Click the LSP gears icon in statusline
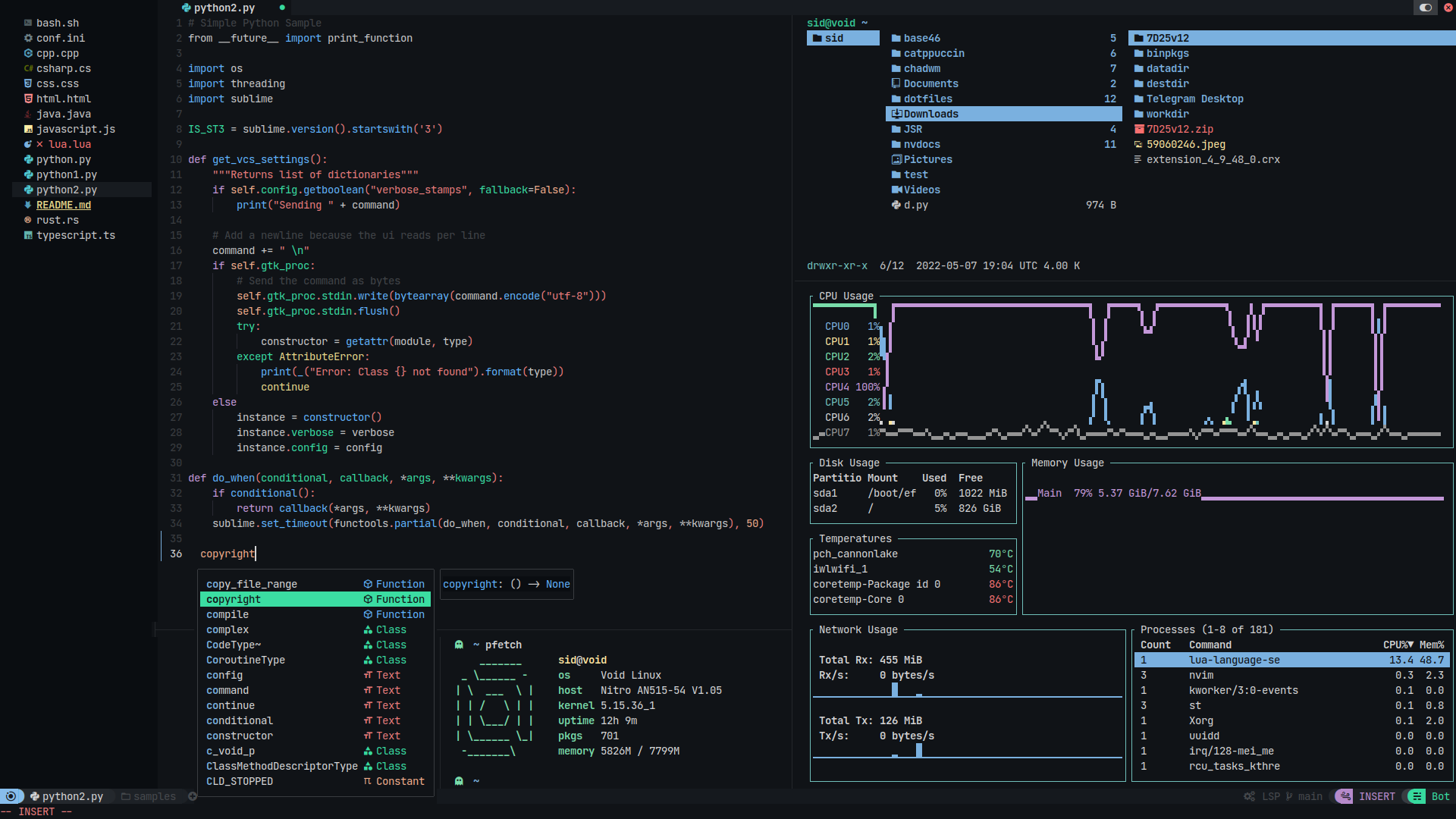The height and width of the screenshot is (819, 1456). coord(1249,796)
